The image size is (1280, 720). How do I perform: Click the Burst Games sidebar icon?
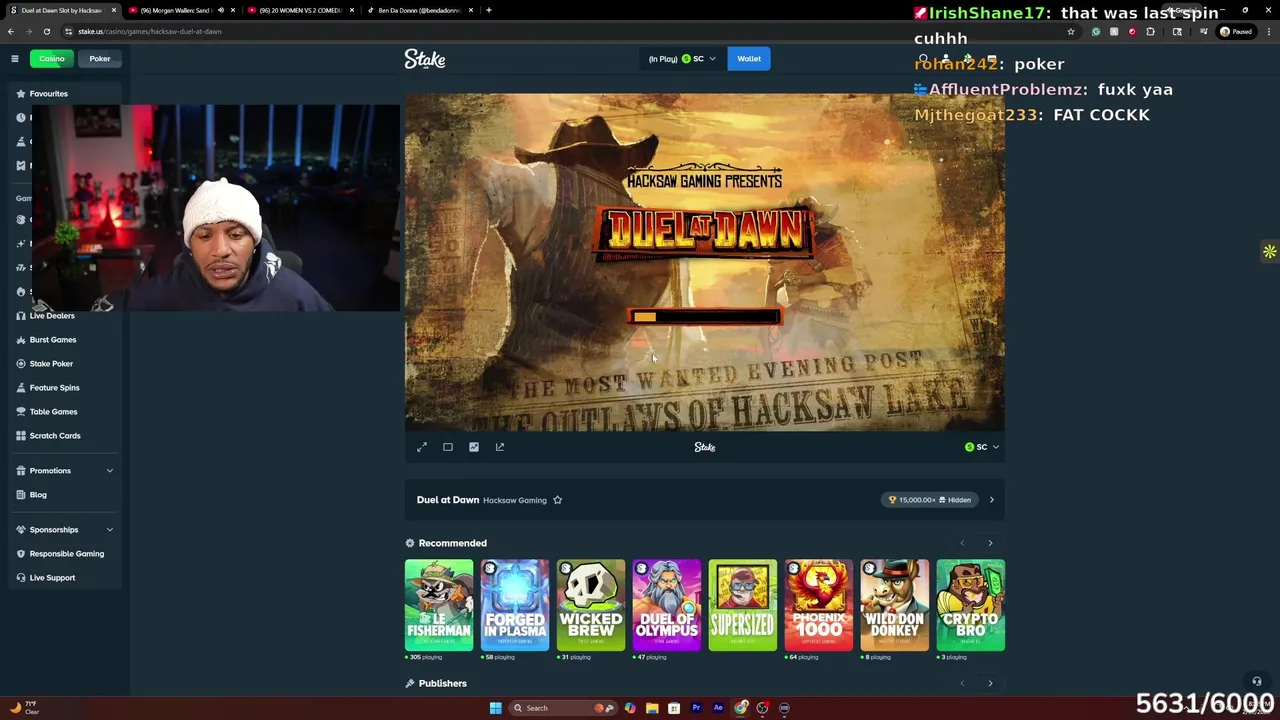(20, 340)
